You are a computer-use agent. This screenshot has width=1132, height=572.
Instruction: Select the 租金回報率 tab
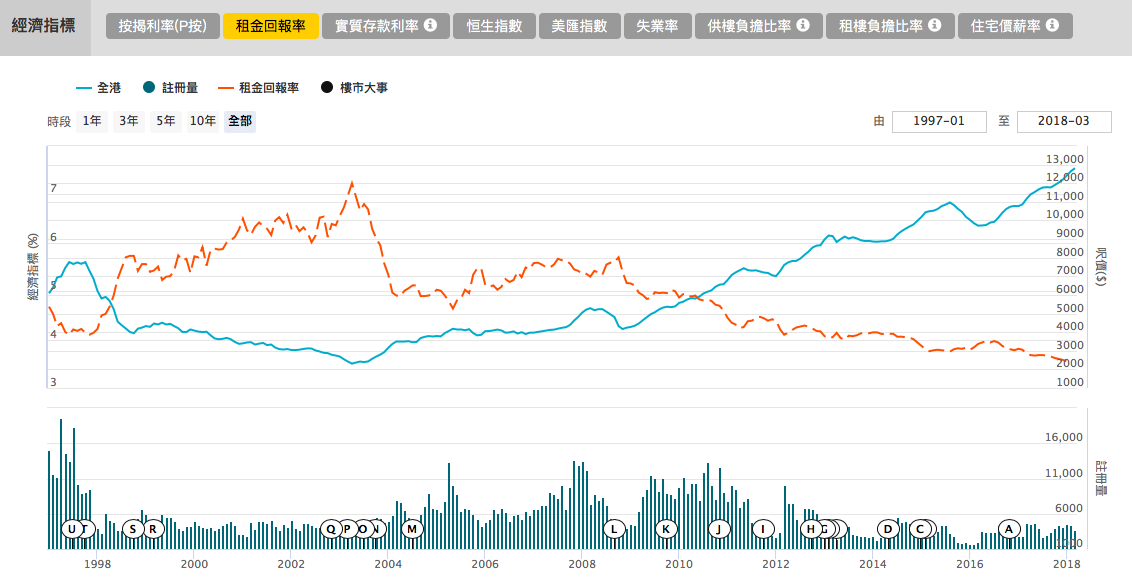click(x=271, y=26)
